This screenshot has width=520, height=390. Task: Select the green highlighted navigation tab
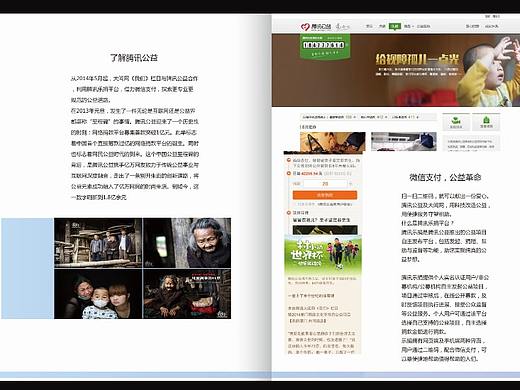pos(395,26)
